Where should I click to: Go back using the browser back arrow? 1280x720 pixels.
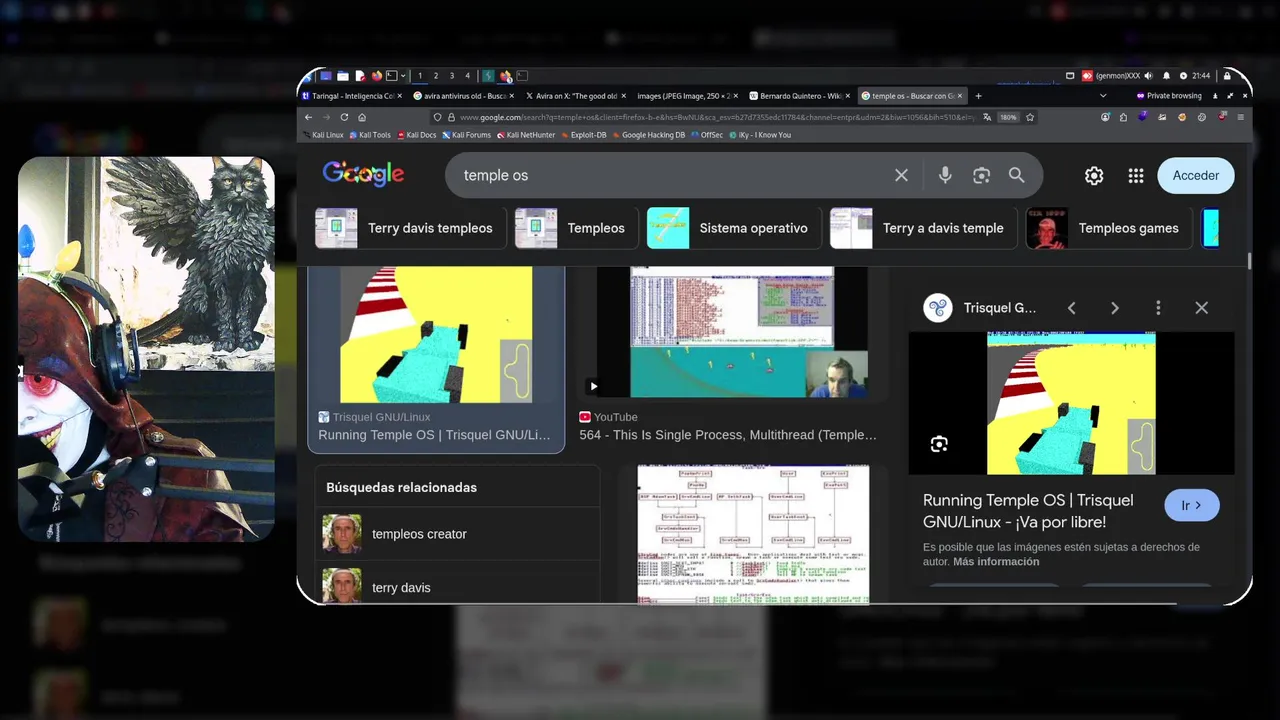click(x=308, y=117)
